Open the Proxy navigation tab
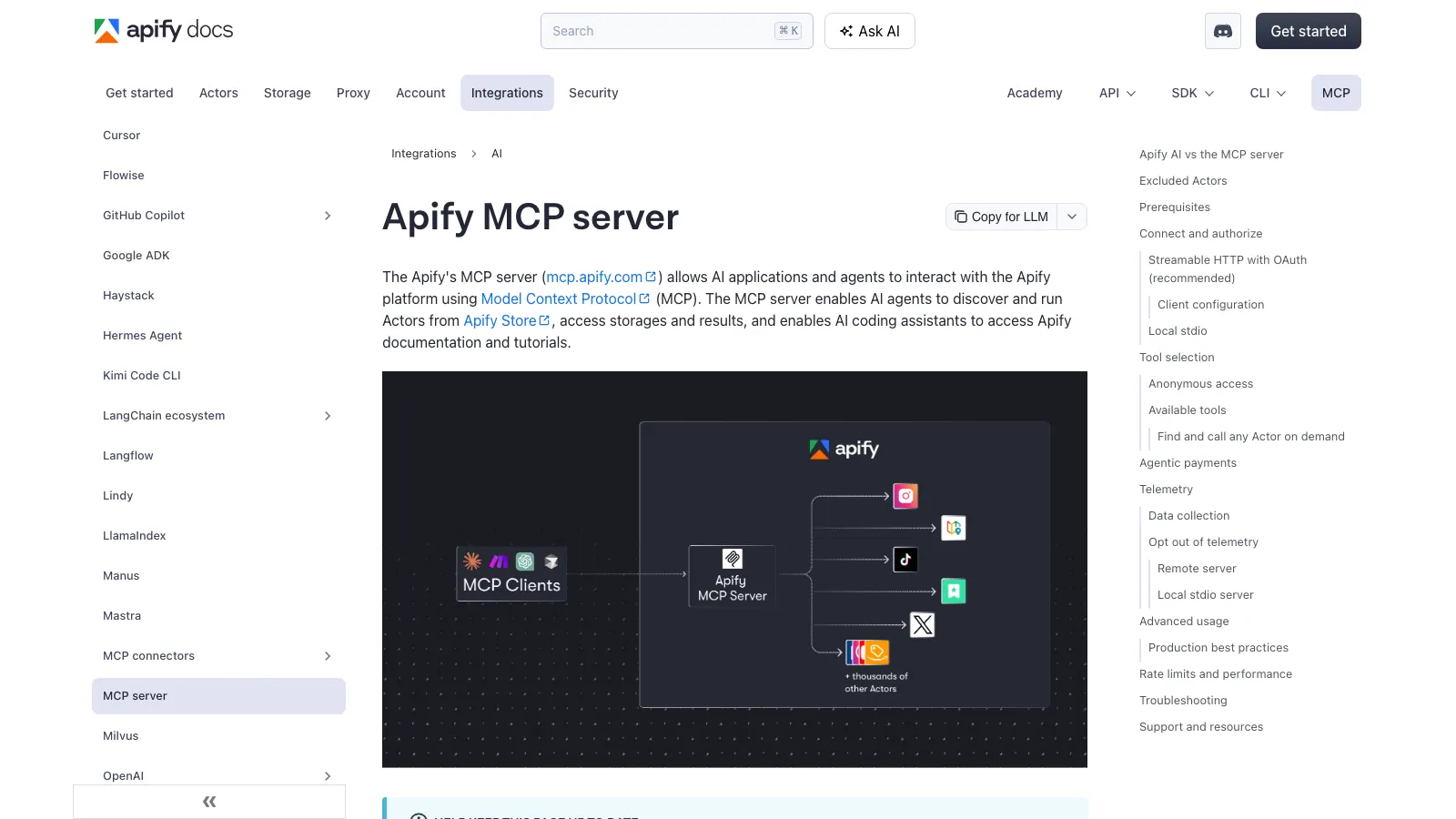 pyautogui.click(x=353, y=93)
